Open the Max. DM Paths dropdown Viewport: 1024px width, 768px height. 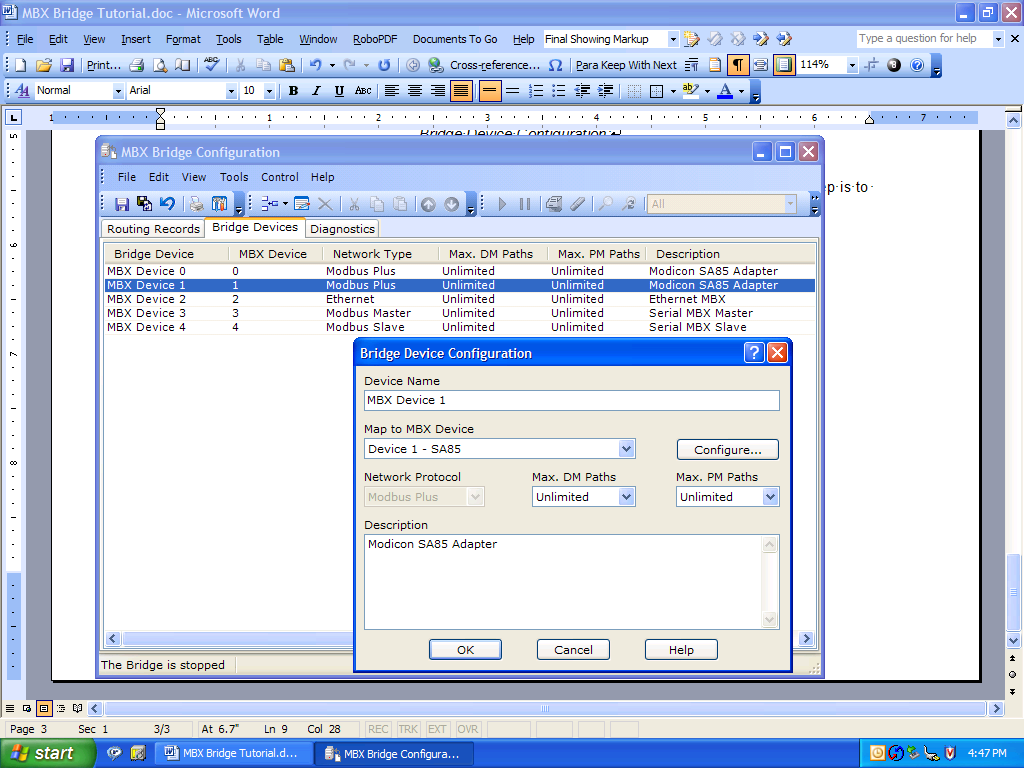(x=626, y=497)
